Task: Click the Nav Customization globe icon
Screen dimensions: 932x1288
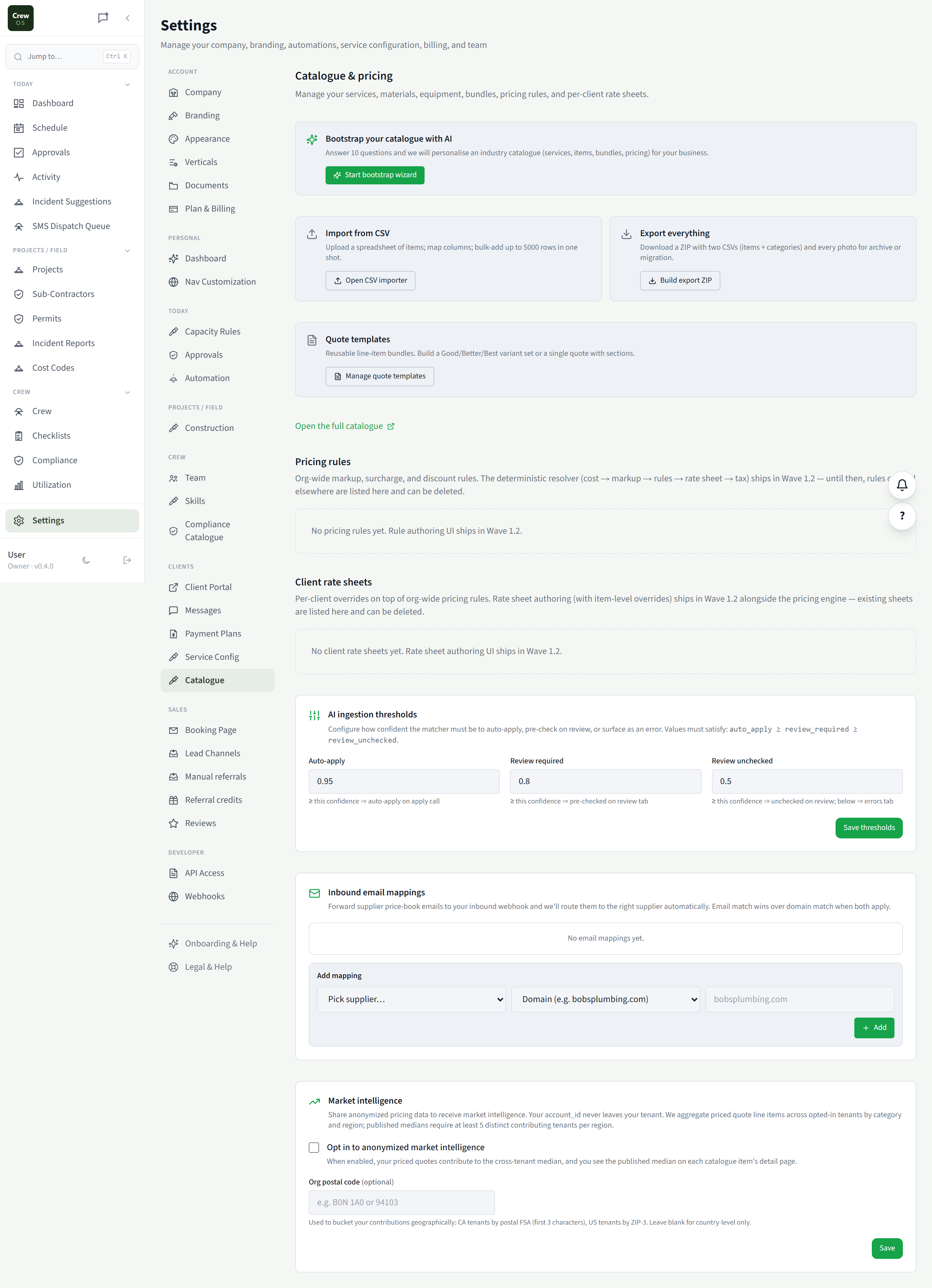Action: click(x=173, y=282)
